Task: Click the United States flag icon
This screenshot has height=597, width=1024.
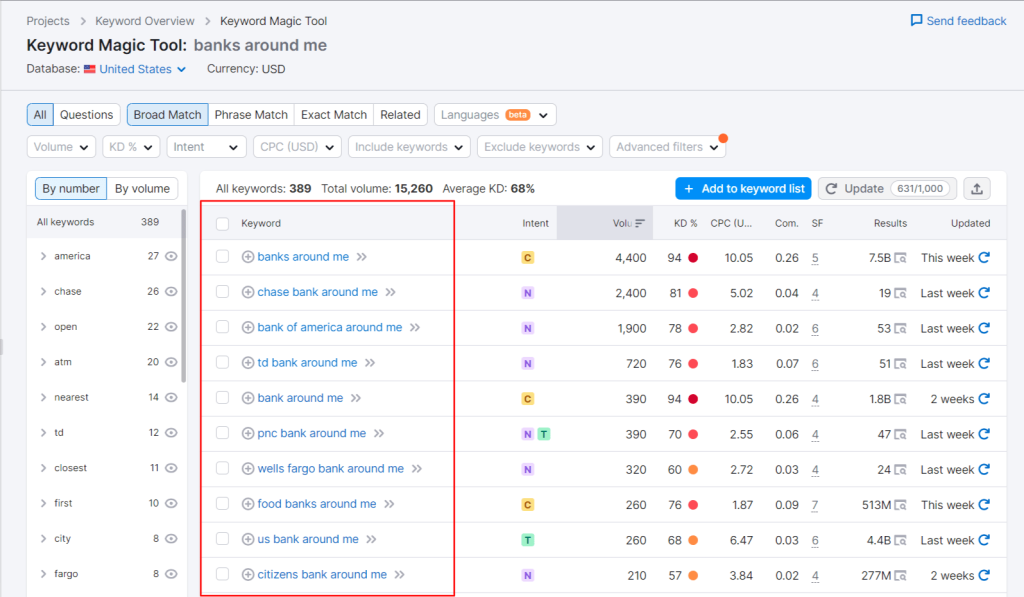Action: [89, 69]
